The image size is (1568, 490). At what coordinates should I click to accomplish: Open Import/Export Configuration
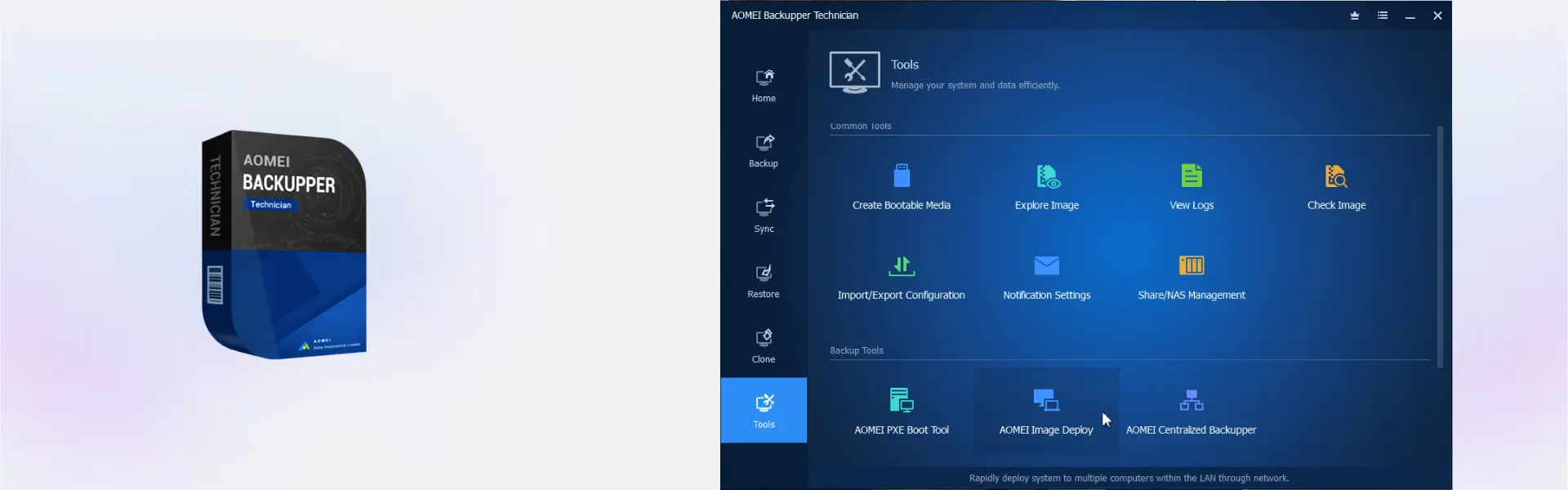[902, 277]
